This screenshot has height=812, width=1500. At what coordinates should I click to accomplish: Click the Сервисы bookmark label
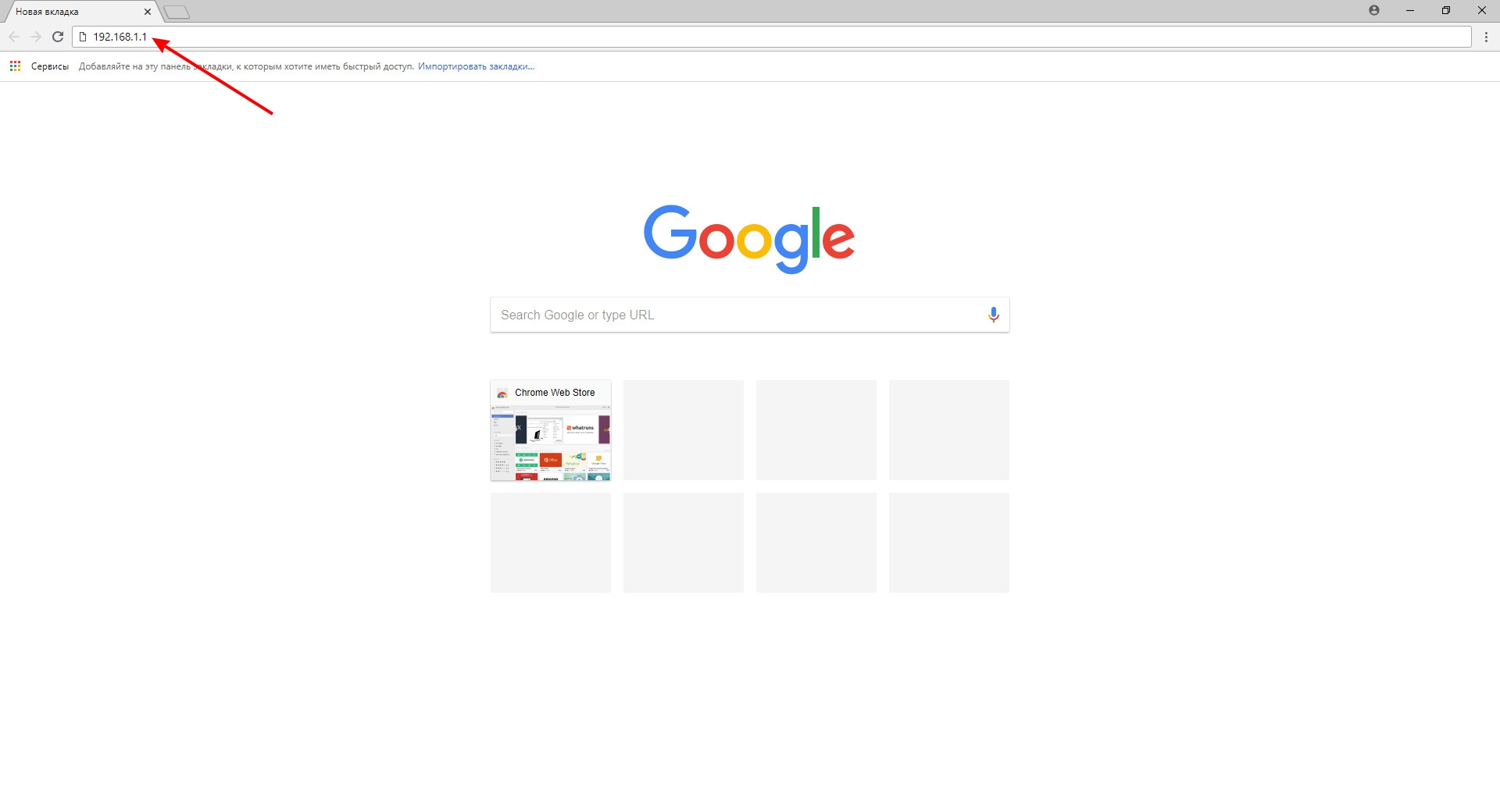click(50, 66)
